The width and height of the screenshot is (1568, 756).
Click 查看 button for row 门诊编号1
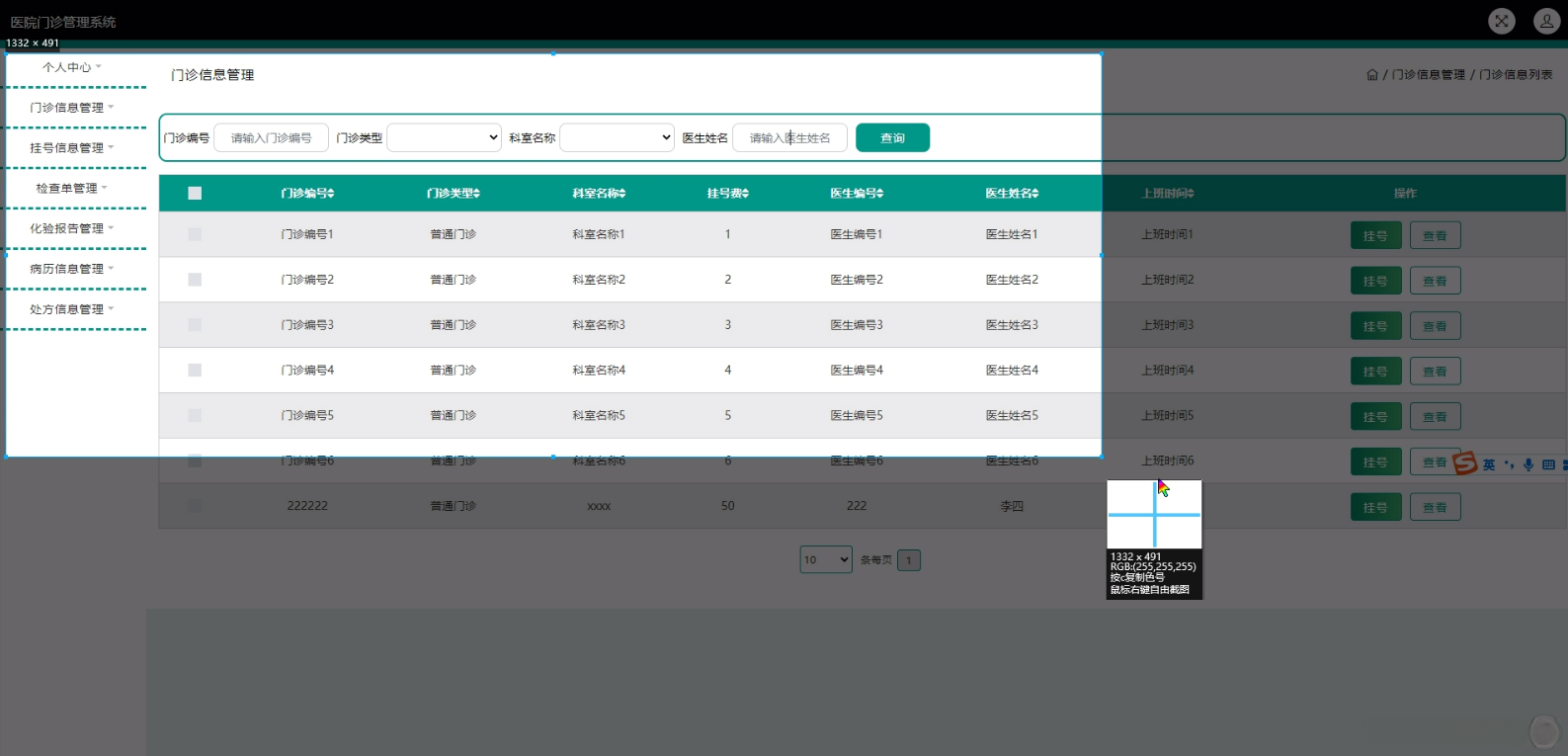(1435, 236)
